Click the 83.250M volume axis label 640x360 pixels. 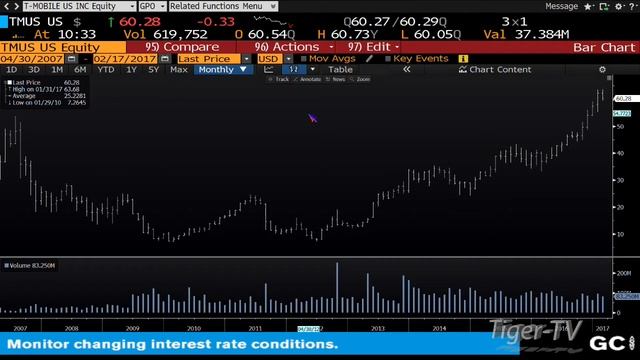627,296
